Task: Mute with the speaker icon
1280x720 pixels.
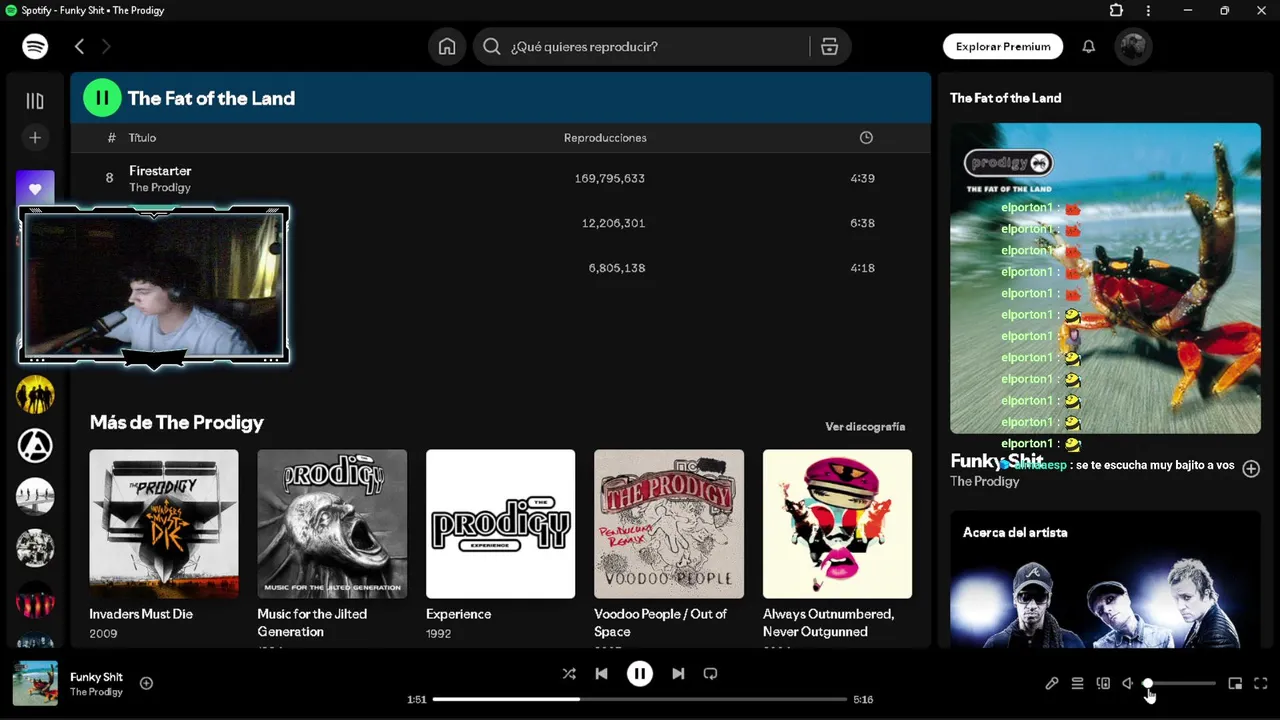Action: click(x=1128, y=684)
